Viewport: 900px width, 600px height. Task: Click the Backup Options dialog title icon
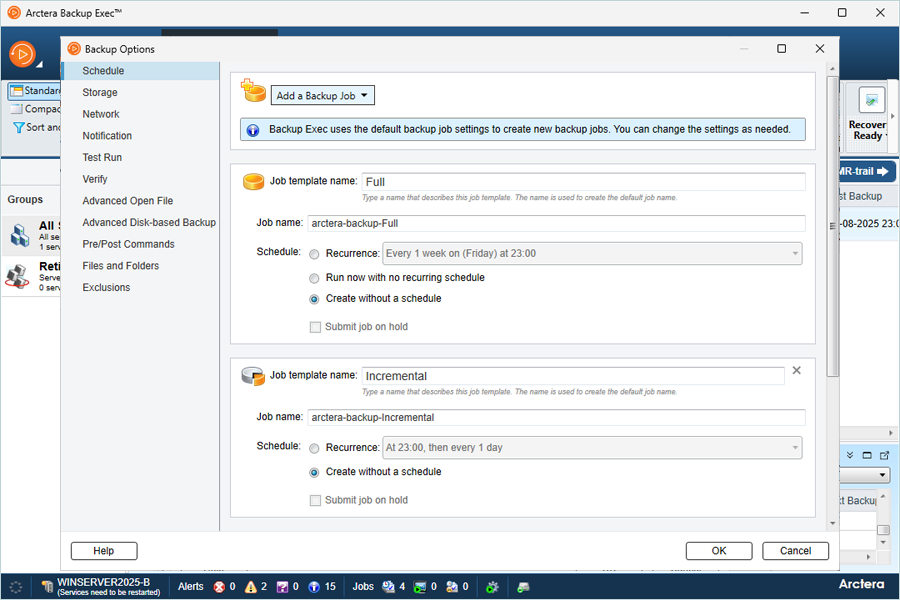coord(74,49)
